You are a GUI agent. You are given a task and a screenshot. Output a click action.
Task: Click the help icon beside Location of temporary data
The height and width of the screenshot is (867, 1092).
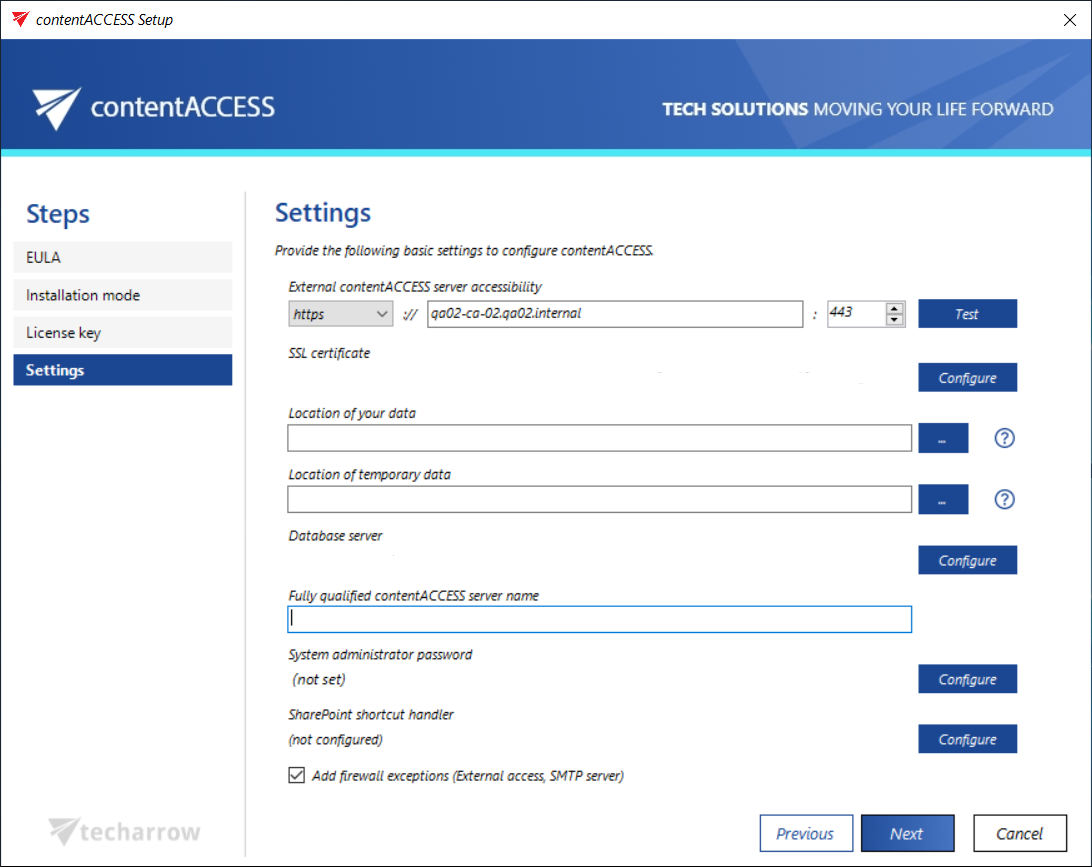tap(1005, 499)
